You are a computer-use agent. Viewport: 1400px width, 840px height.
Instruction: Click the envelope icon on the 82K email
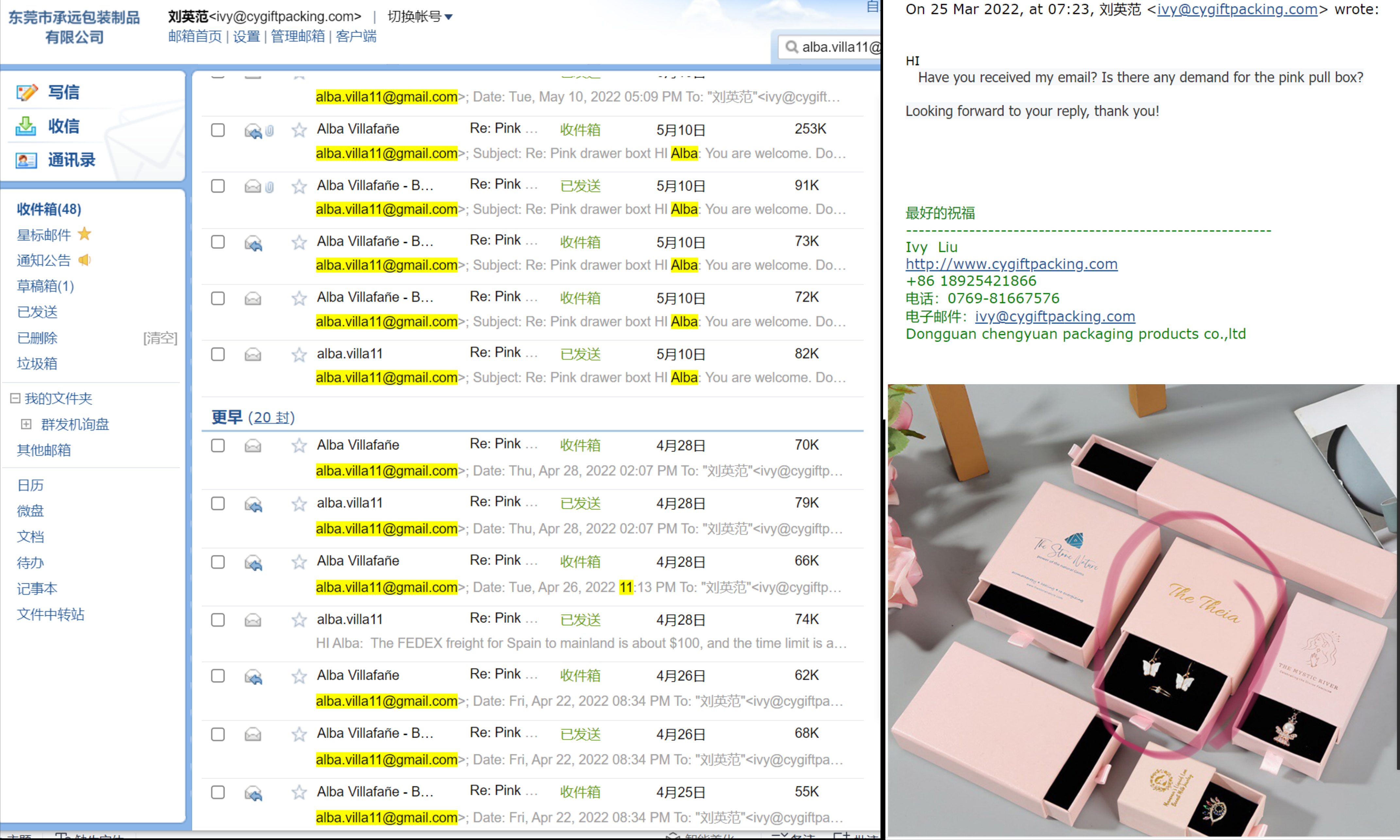253,354
